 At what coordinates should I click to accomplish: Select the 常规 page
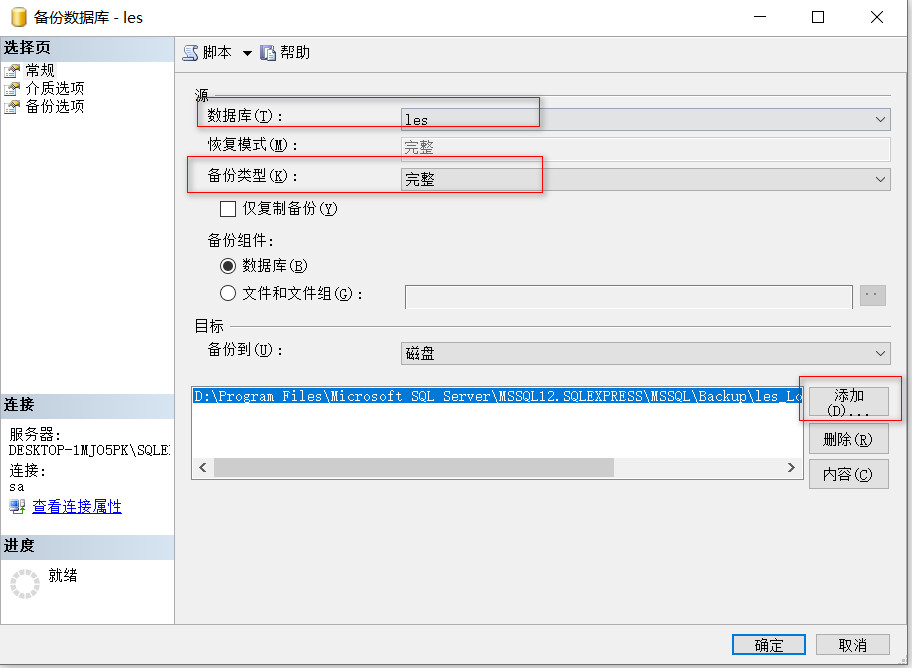40,70
